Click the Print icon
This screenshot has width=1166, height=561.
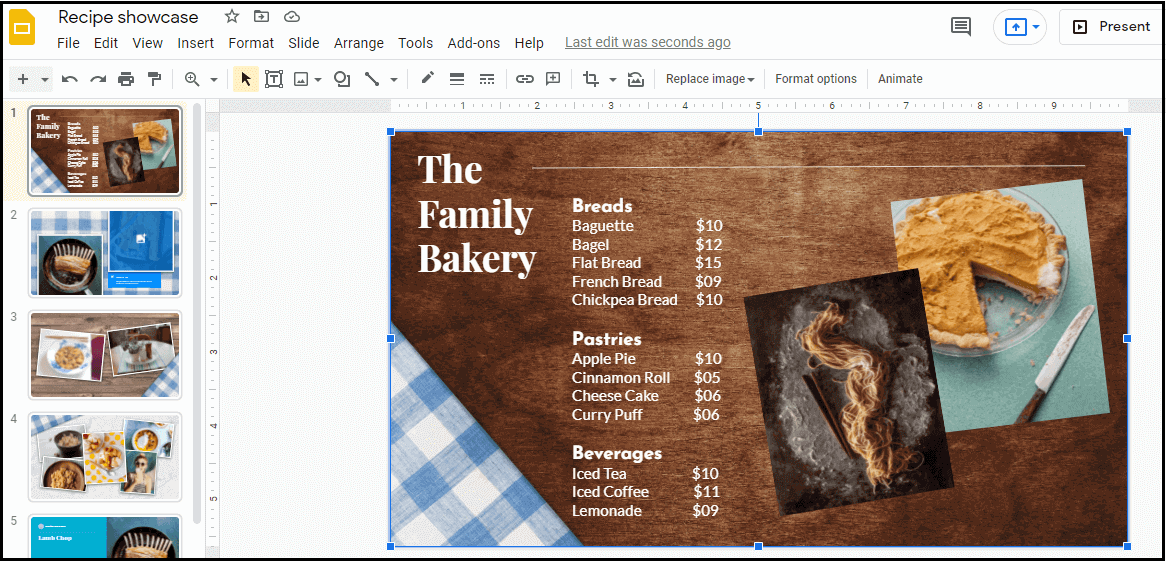(x=126, y=79)
